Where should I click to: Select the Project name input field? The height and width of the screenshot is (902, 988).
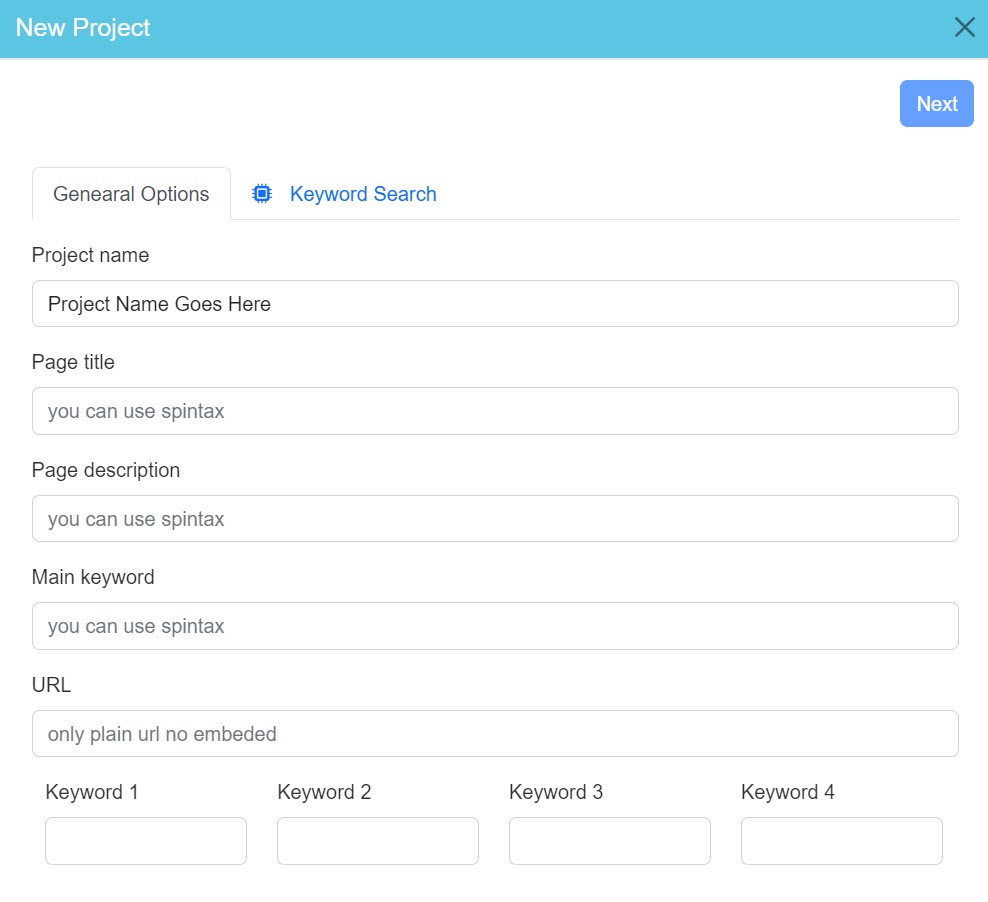[494, 303]
